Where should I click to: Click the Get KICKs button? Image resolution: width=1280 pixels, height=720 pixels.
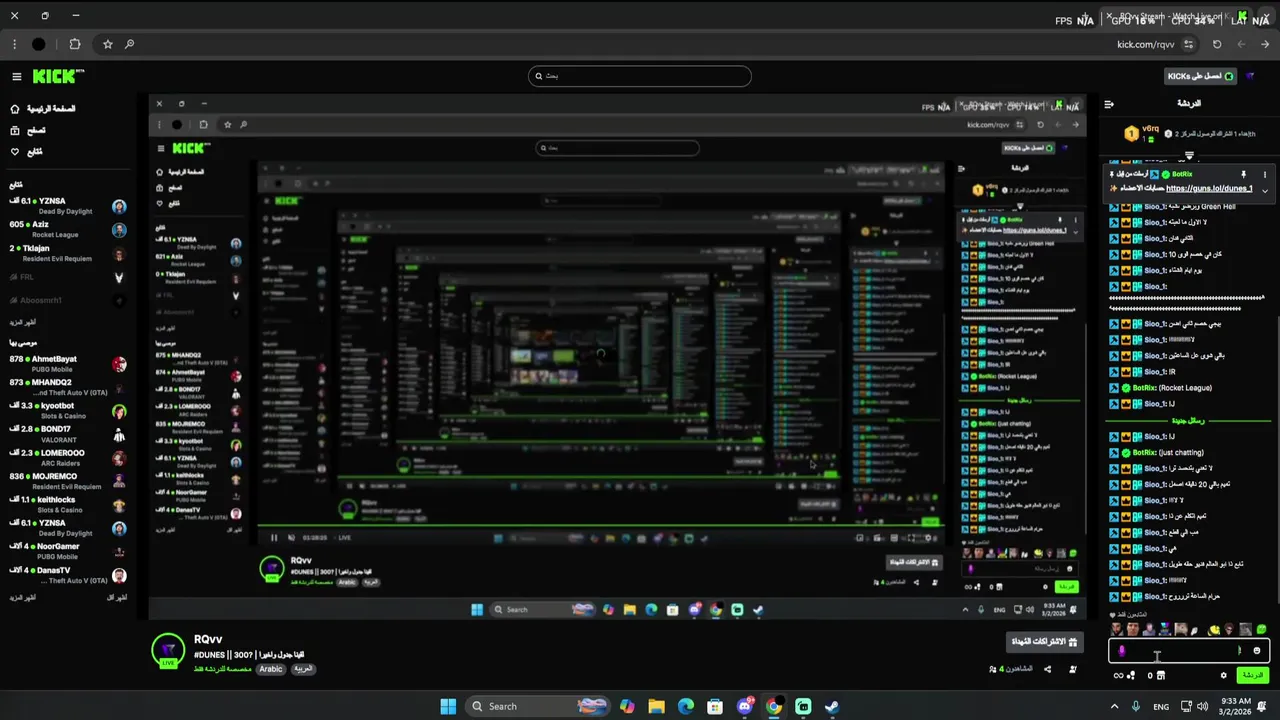(1201, 76)
